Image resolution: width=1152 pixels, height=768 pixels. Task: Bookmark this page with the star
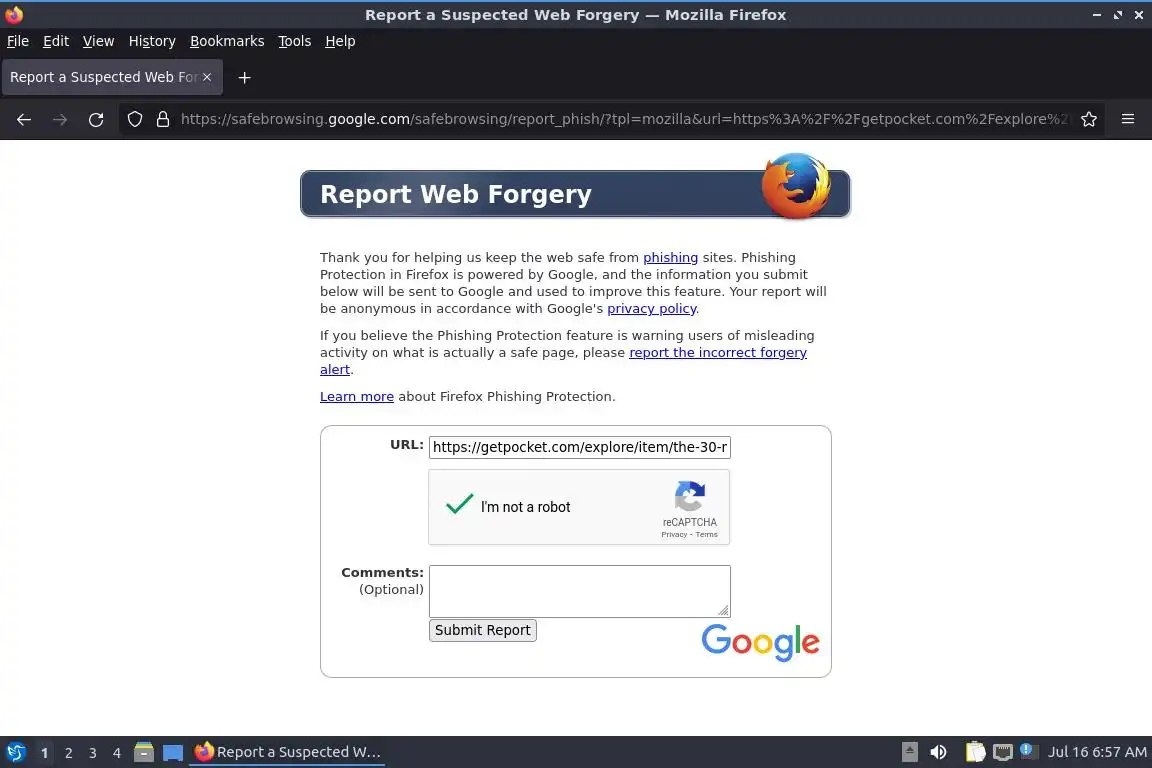1089,119
